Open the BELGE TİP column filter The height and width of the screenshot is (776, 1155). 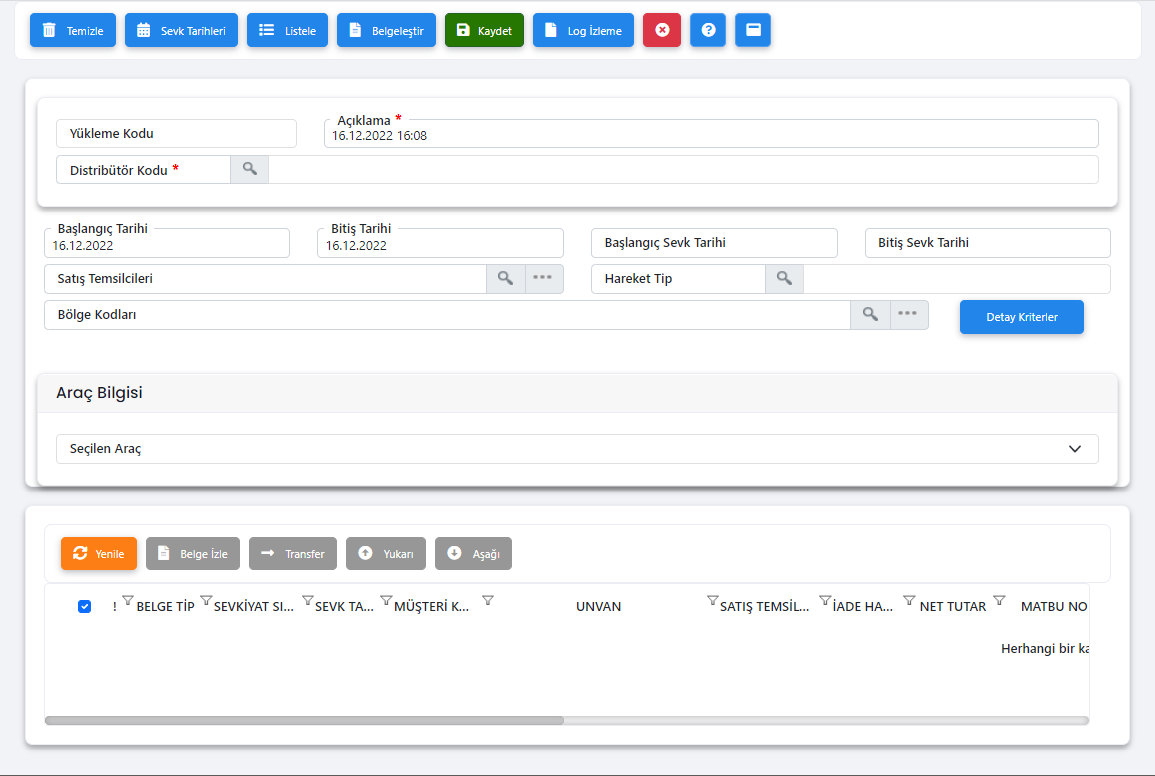[x=206, y=601]
